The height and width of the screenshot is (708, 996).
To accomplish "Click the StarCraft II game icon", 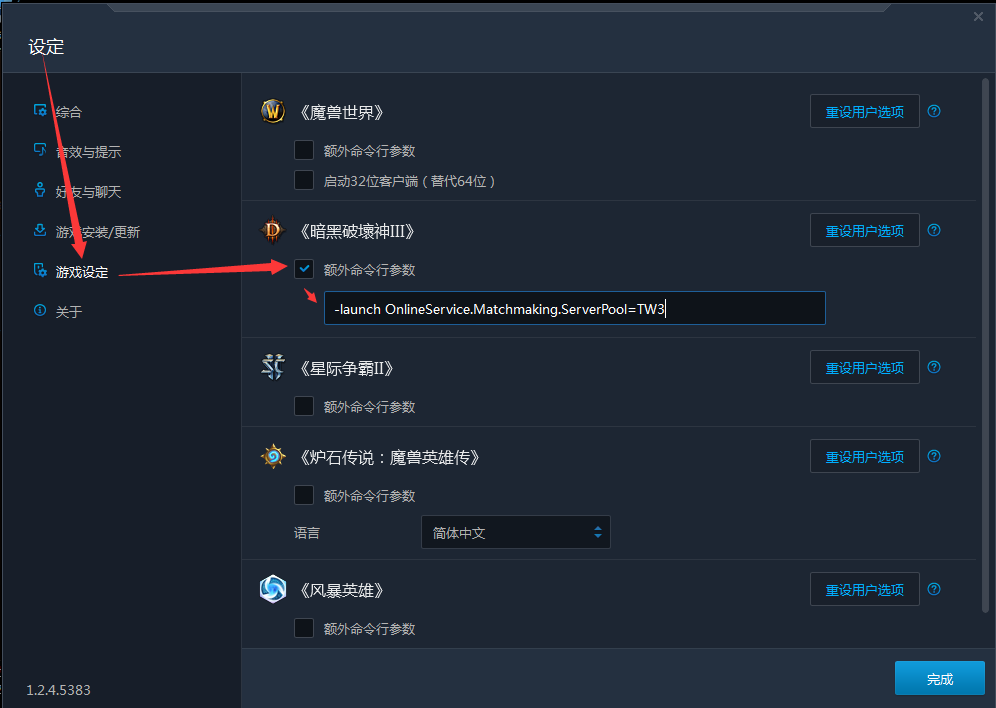I will click(x=273, y=367).
